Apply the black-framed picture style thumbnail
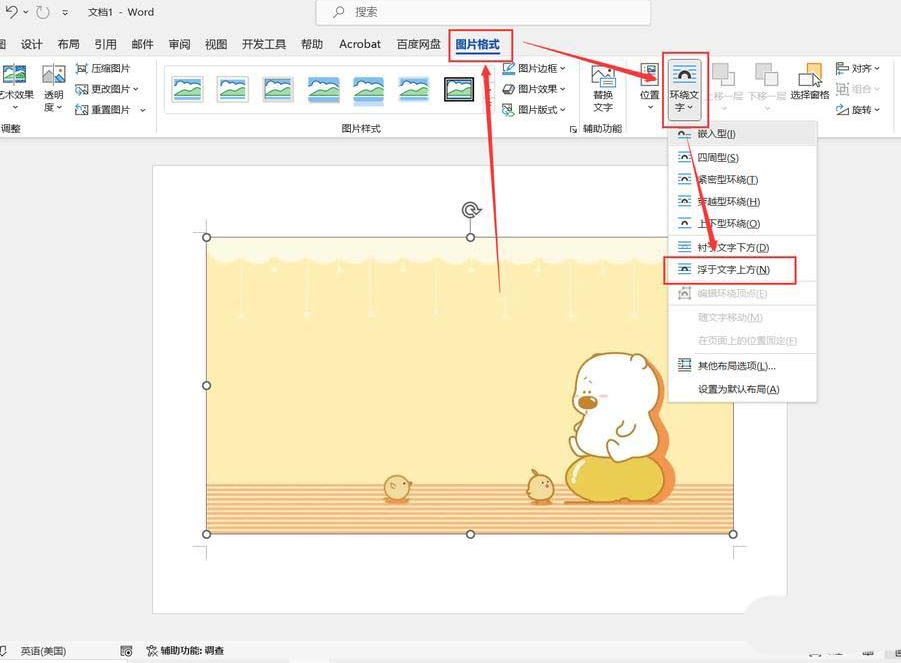 459,89
